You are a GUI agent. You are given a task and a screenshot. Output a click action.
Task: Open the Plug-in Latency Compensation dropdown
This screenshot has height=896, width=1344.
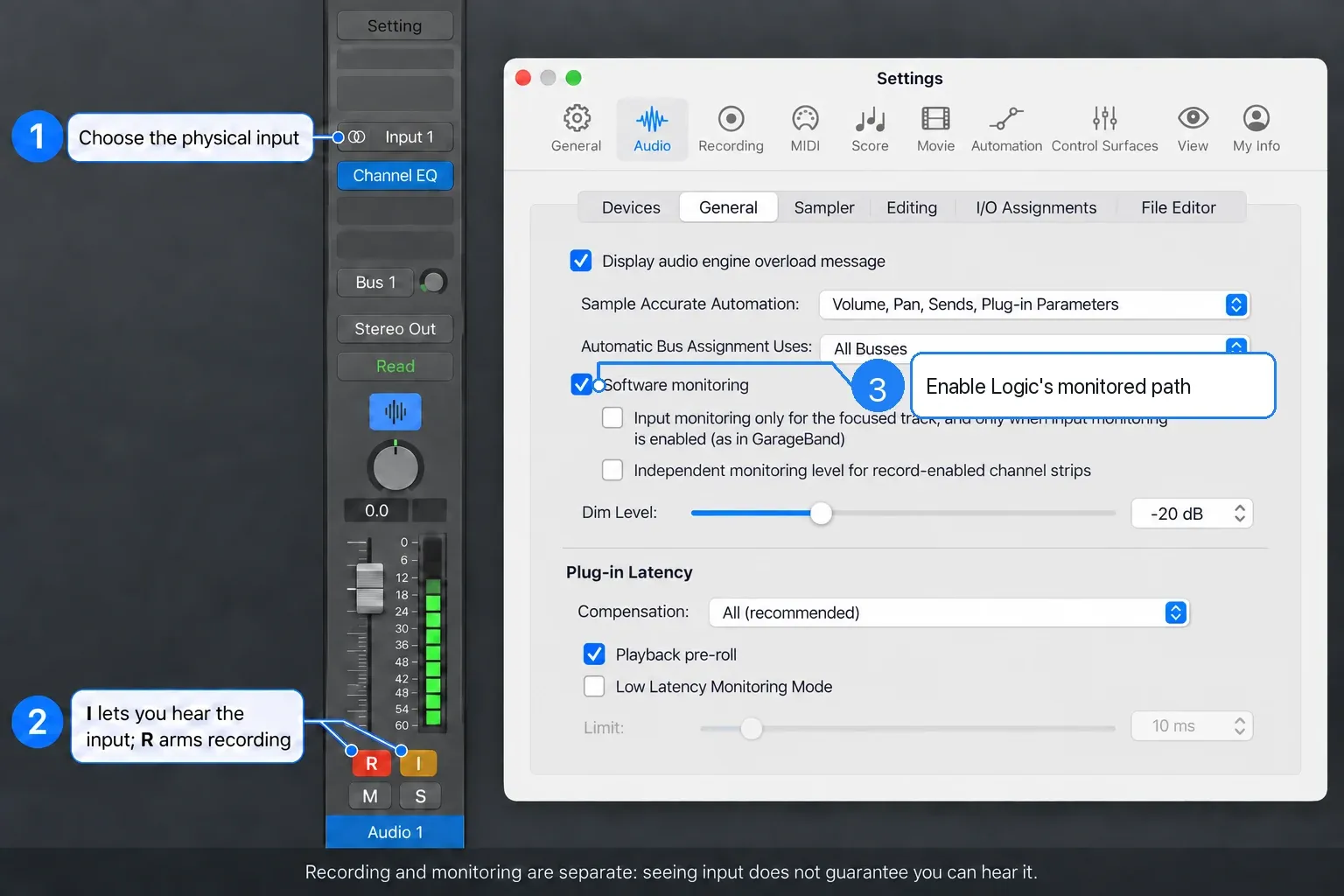pyautogui.click(x=949, y=612)
